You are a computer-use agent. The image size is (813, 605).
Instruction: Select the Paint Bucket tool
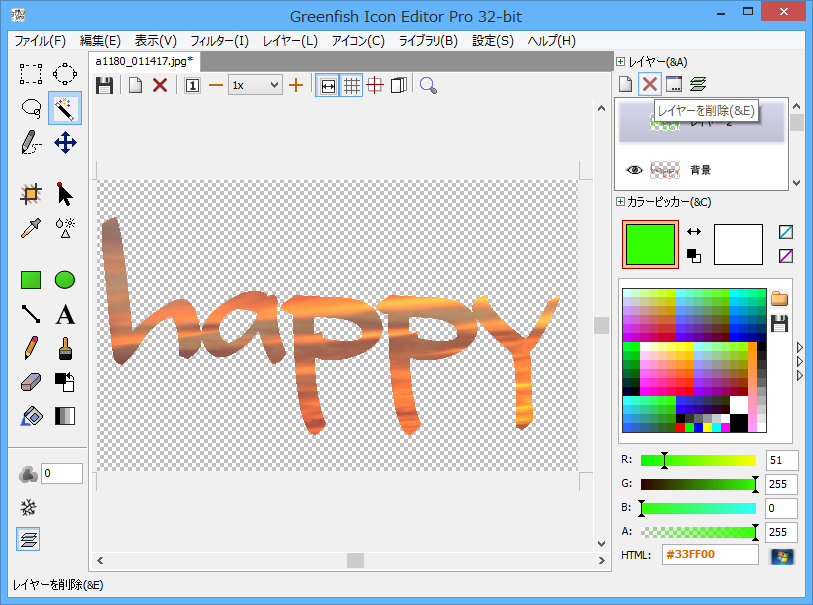click(31, 416)
